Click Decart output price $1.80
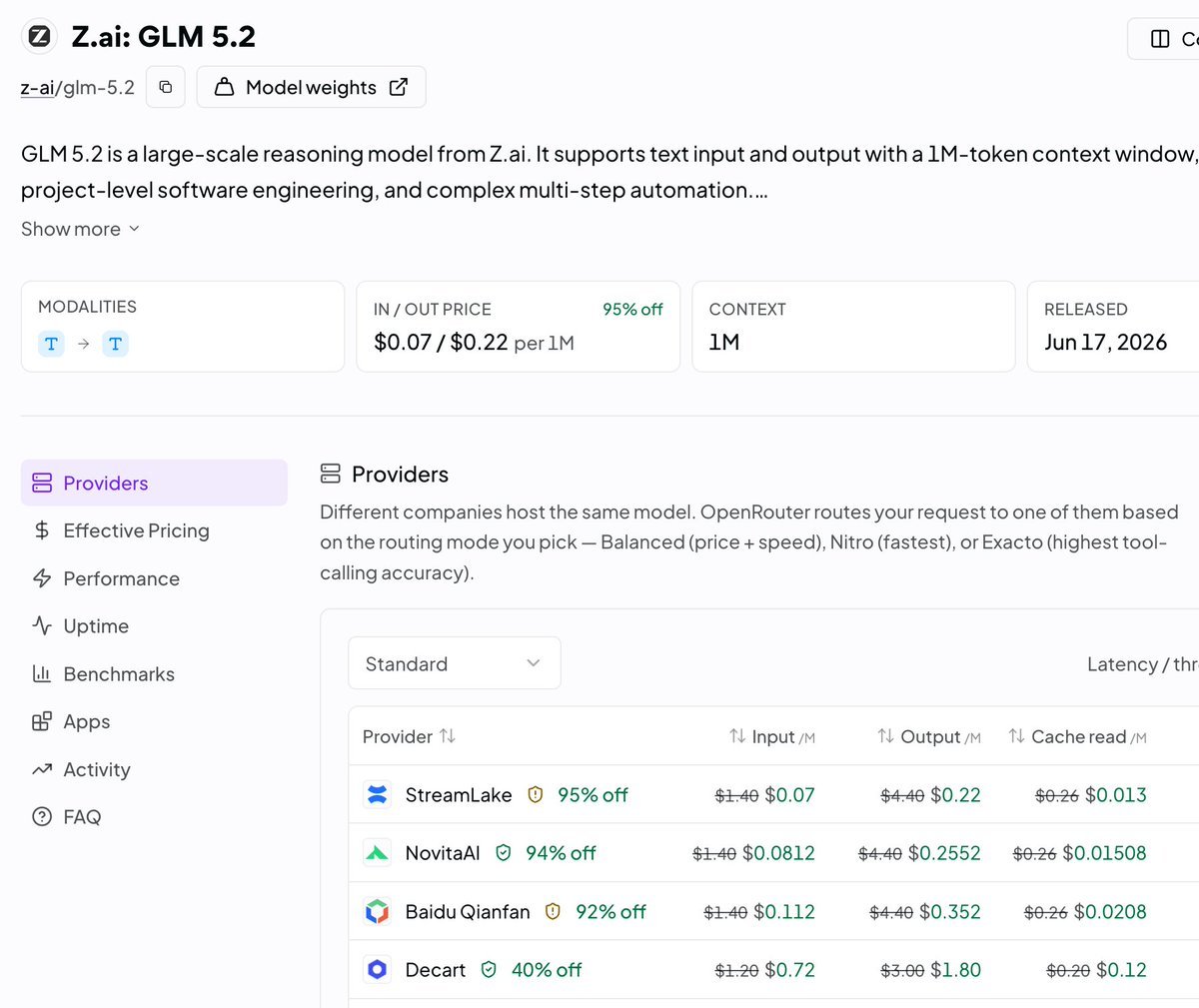The height and width of the screenshot is (1008, 1199). click(955, 970)
